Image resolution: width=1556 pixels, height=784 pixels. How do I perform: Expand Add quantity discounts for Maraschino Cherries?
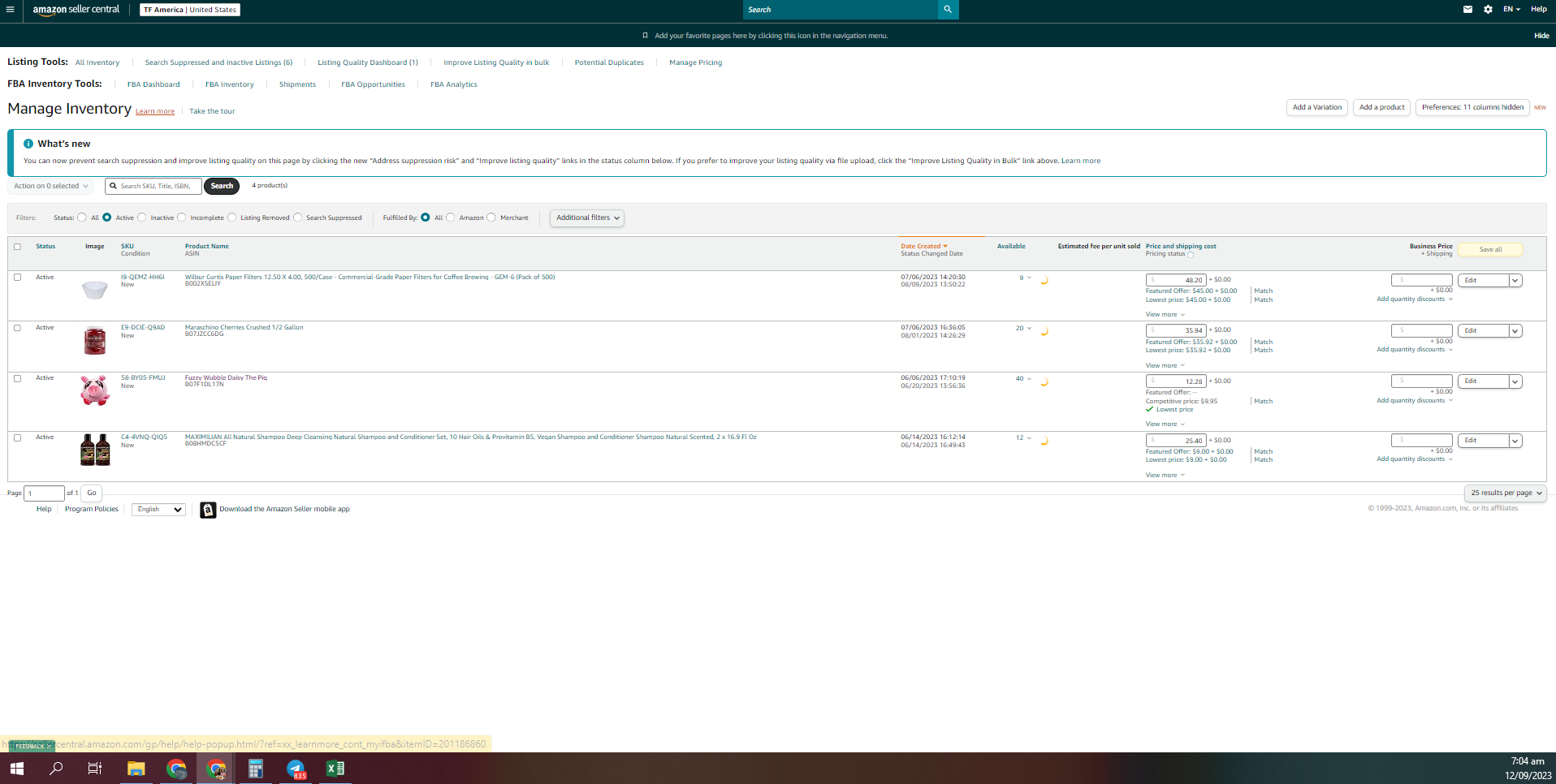tap(1415, 350)
